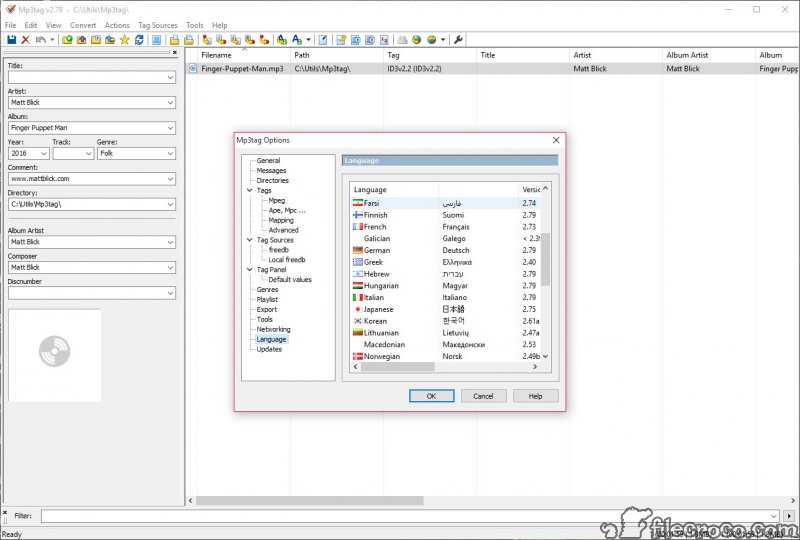Screen dimensions: 800x540
Task: Click the Mp3tag app logo in title bar
Action: click(x=10, y=9)
